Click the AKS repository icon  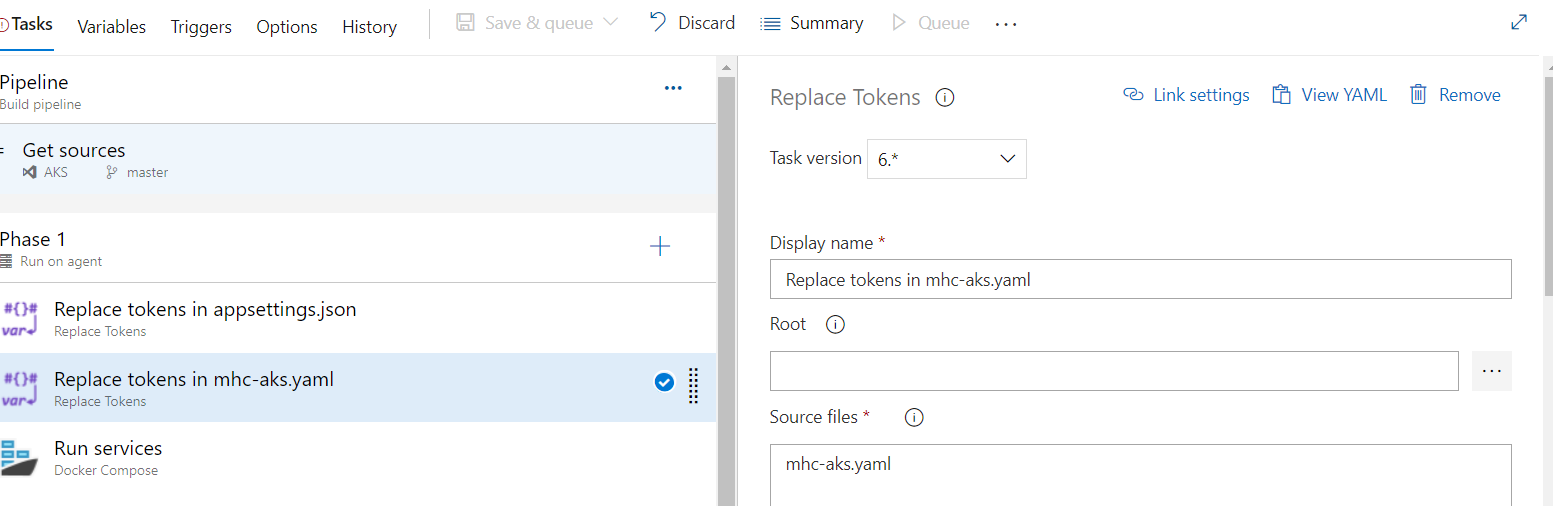coord(30,172)
